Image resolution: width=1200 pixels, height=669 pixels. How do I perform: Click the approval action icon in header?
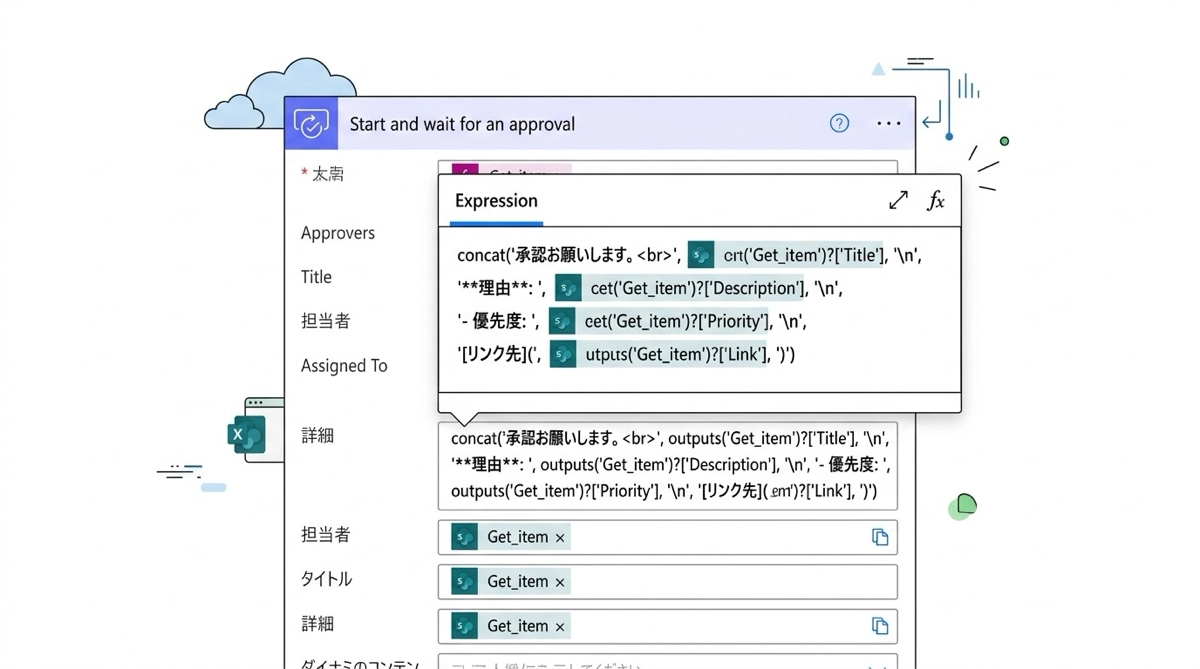tap(311, 124)
